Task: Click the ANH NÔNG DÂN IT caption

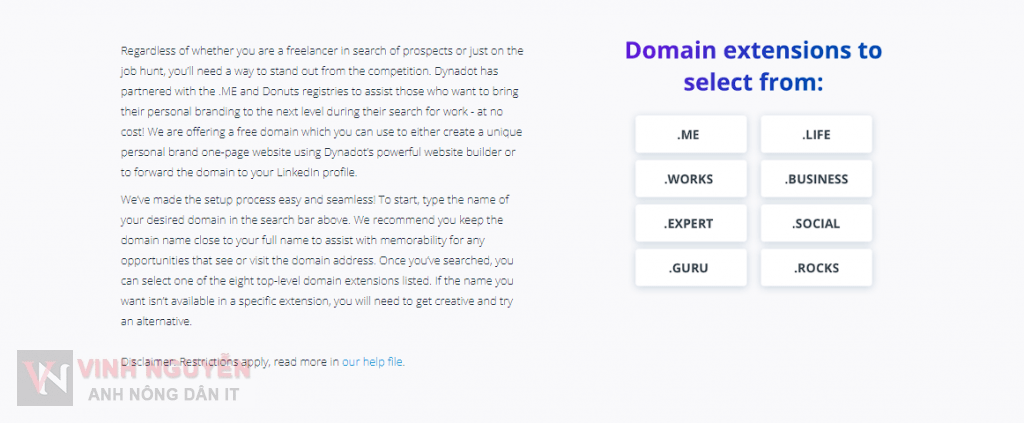Action: (163, 394)
